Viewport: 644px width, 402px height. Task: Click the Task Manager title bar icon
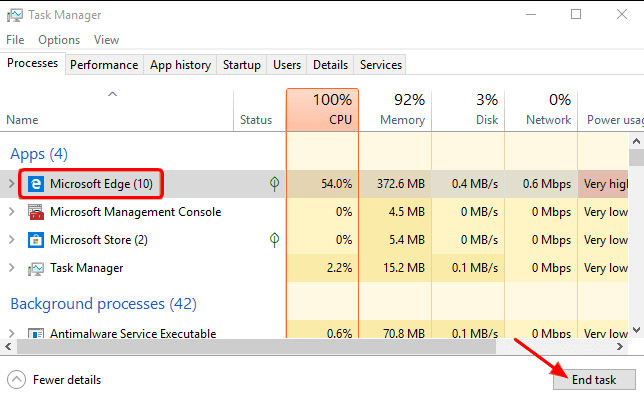(13, 15)
